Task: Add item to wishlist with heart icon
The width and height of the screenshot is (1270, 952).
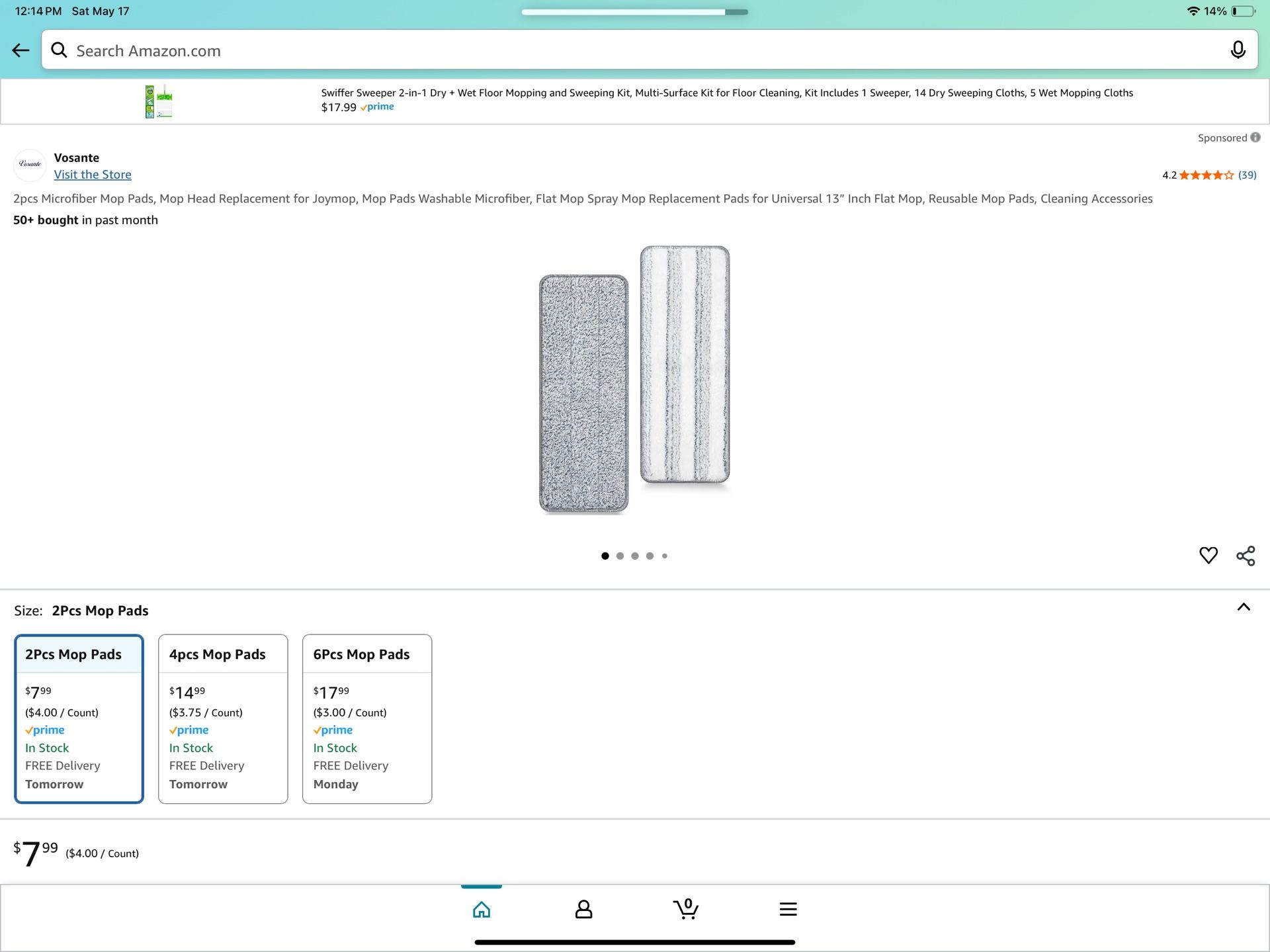Action: click(x=1208, y=556)
